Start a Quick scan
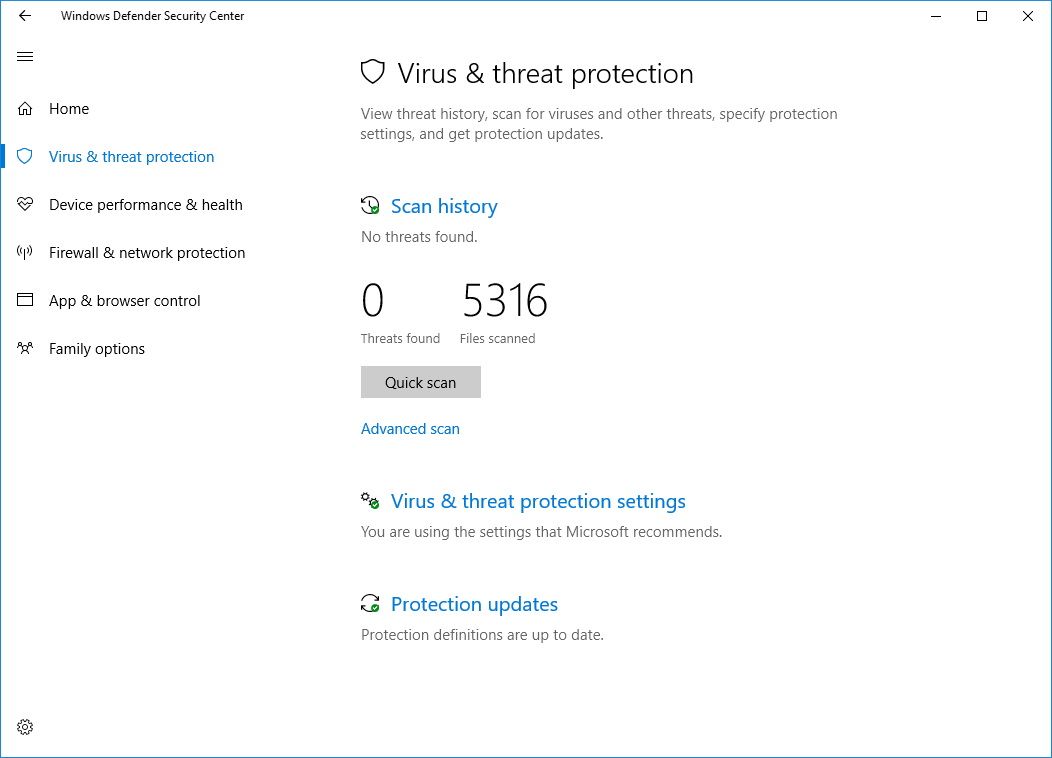The image size is (1052, 758). [421, 382]
